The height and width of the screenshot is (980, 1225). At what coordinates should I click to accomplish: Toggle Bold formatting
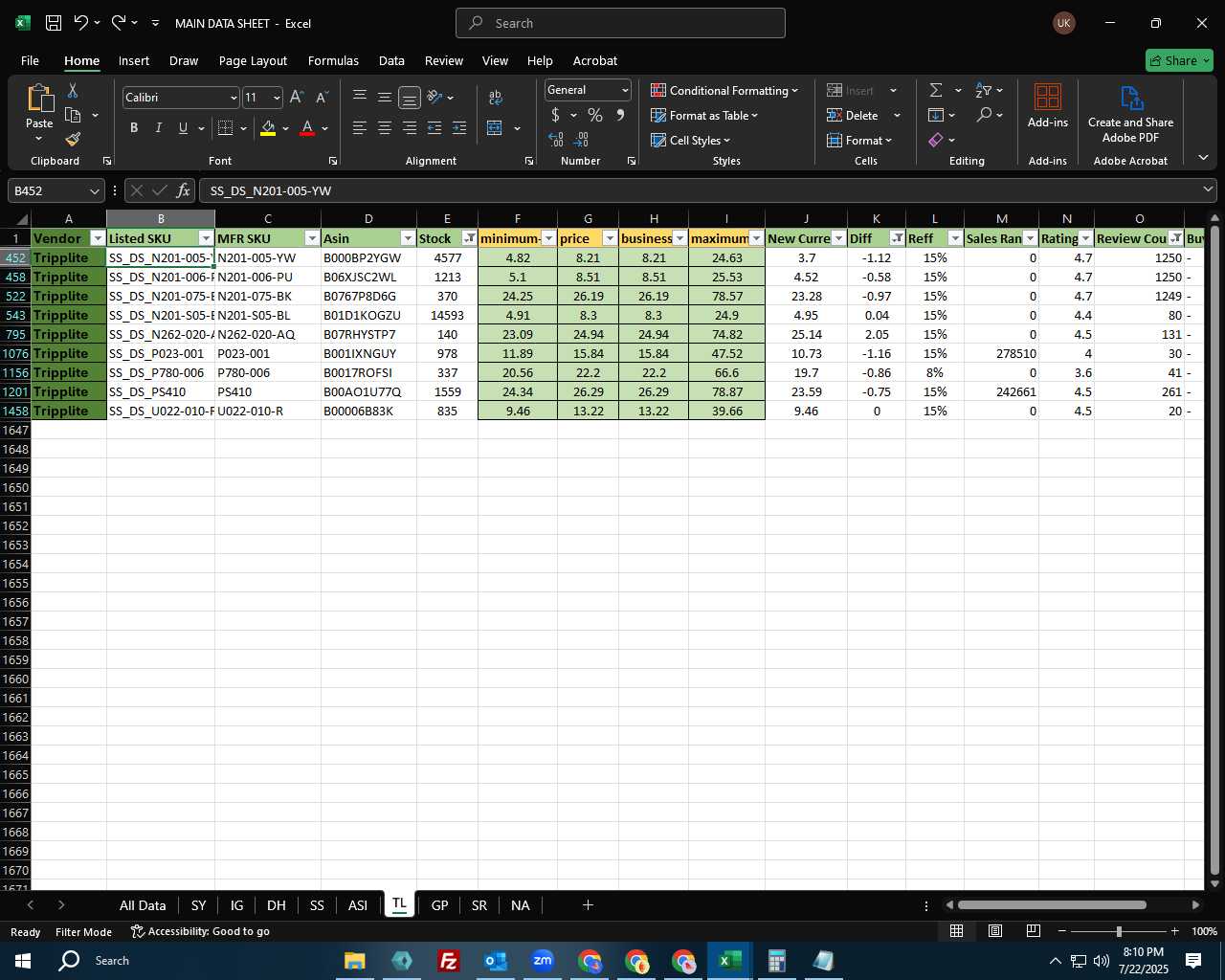(134, 127)
